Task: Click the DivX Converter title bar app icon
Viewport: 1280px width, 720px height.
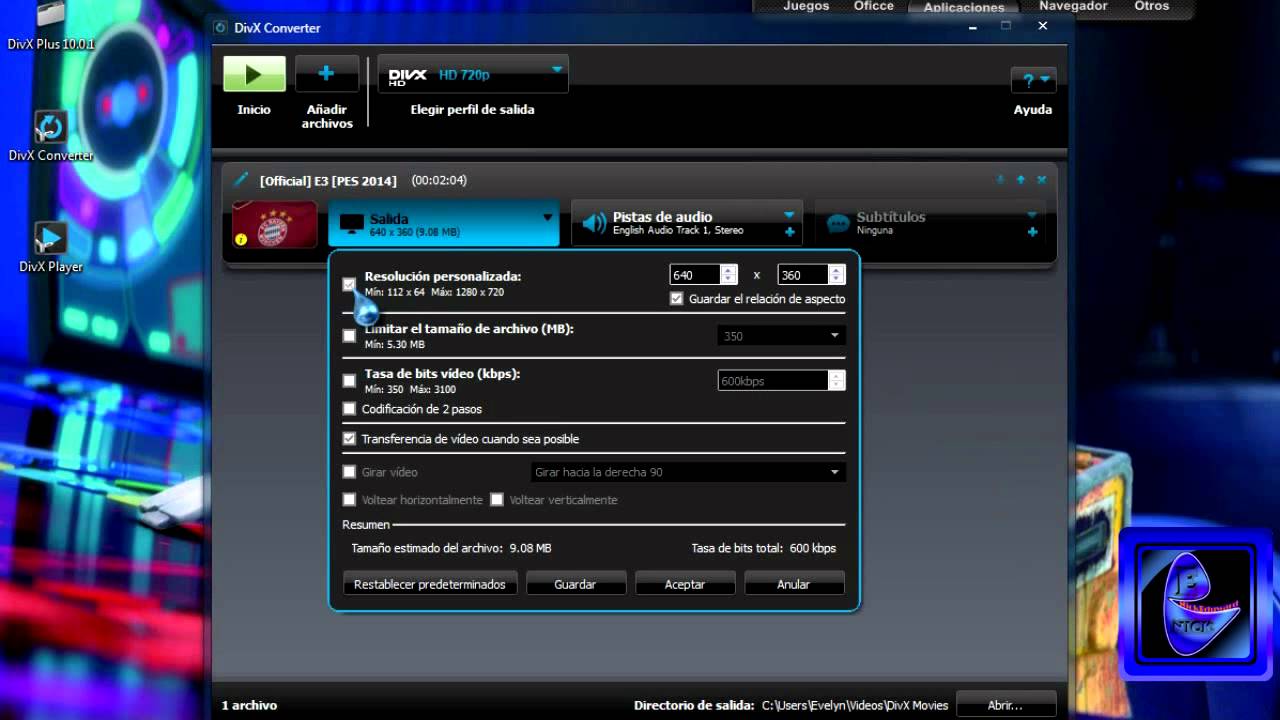Action: click(222, 27)
